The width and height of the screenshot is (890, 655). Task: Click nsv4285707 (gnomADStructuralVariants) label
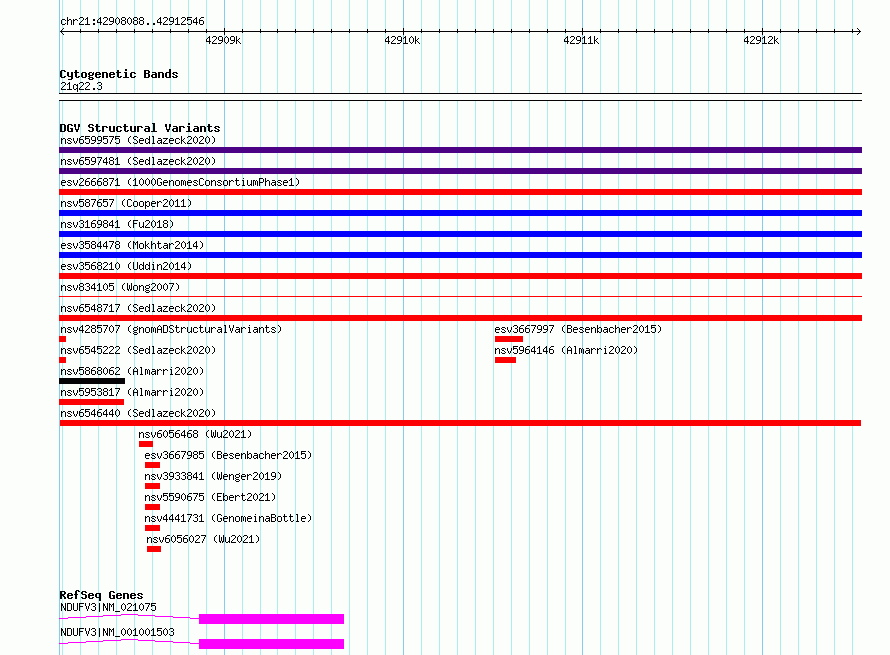click(171, 329)
